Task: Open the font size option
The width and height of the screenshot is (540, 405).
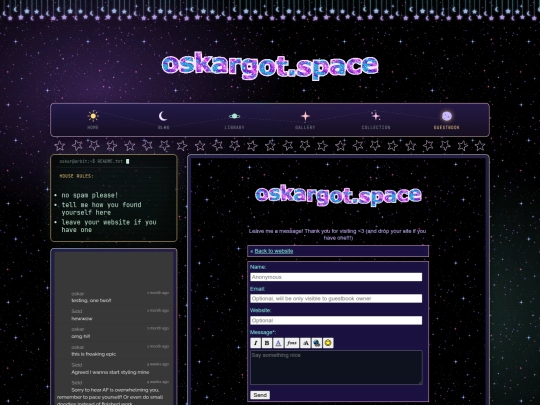Action: (305, 343)
